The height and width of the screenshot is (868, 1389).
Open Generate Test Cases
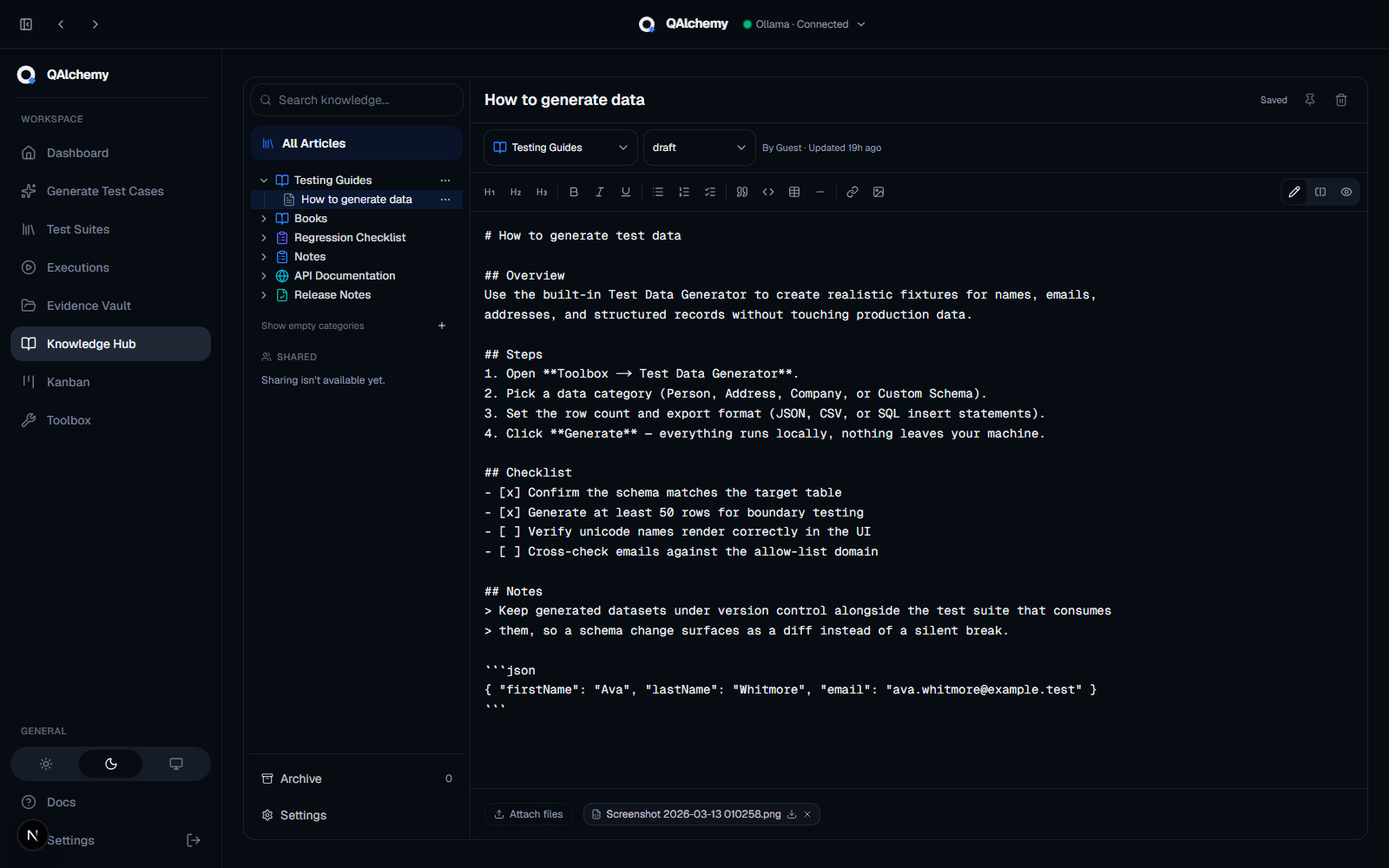pos(109,191)
